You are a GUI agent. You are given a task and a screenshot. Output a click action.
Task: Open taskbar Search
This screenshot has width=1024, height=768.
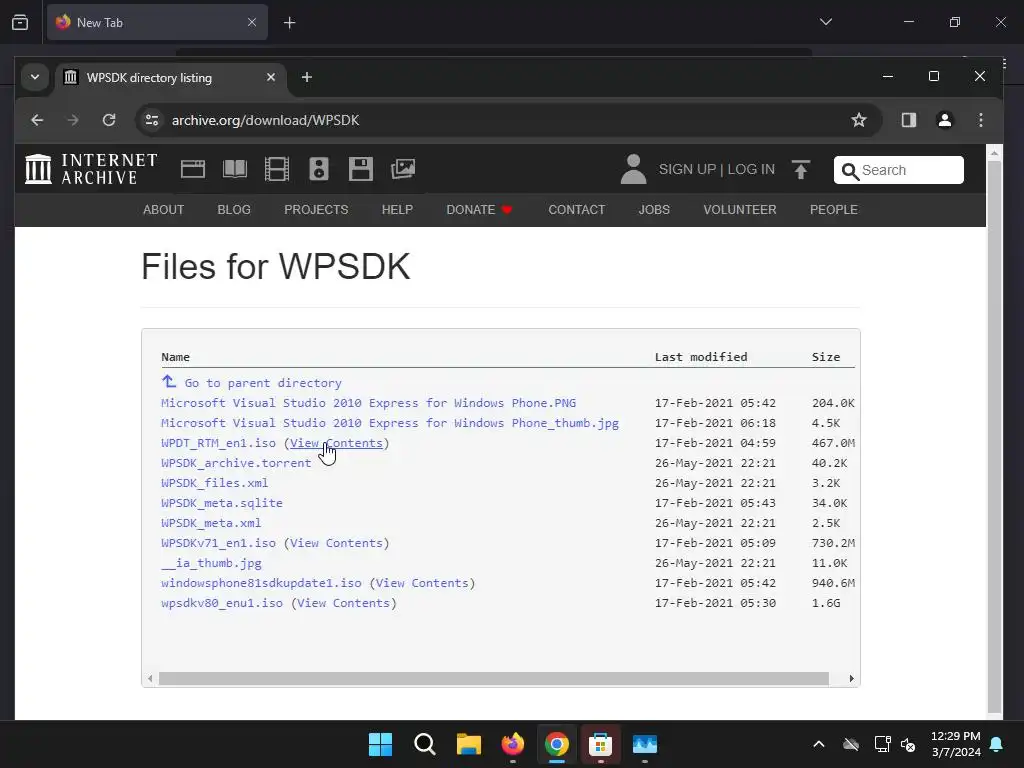tap(424, 744)
